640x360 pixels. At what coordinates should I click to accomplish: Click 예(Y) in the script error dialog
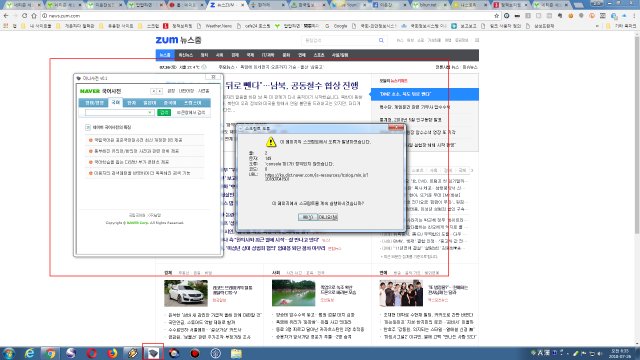pos(307,217)
